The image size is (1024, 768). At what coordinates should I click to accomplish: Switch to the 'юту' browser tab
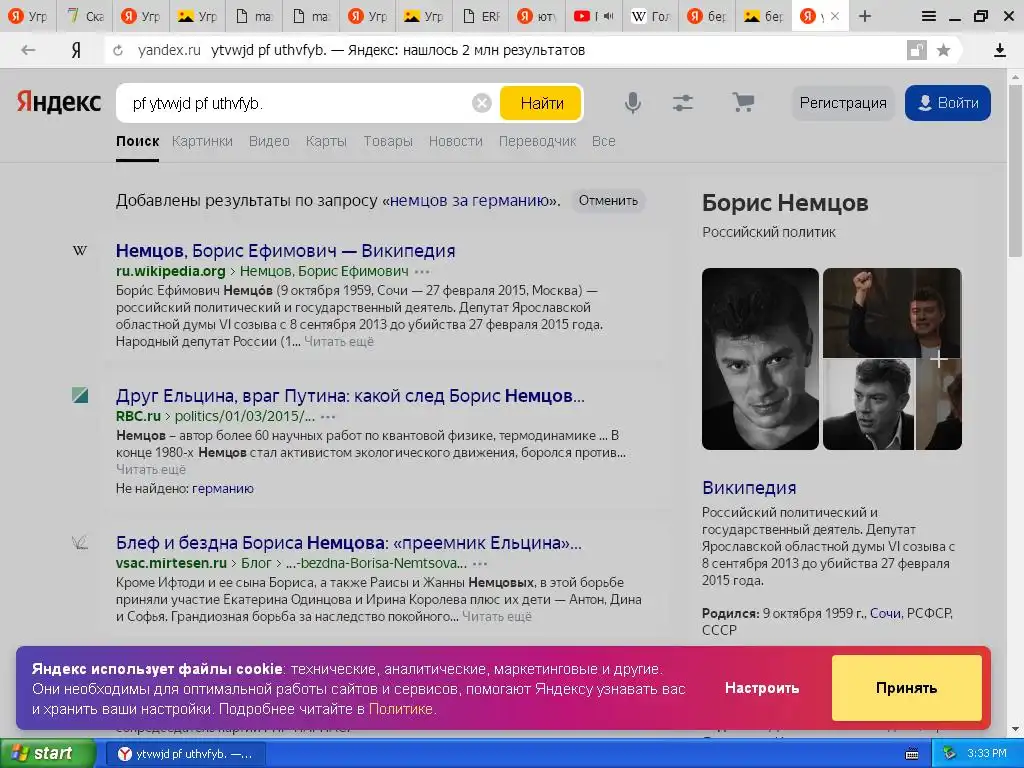[536, 16]
